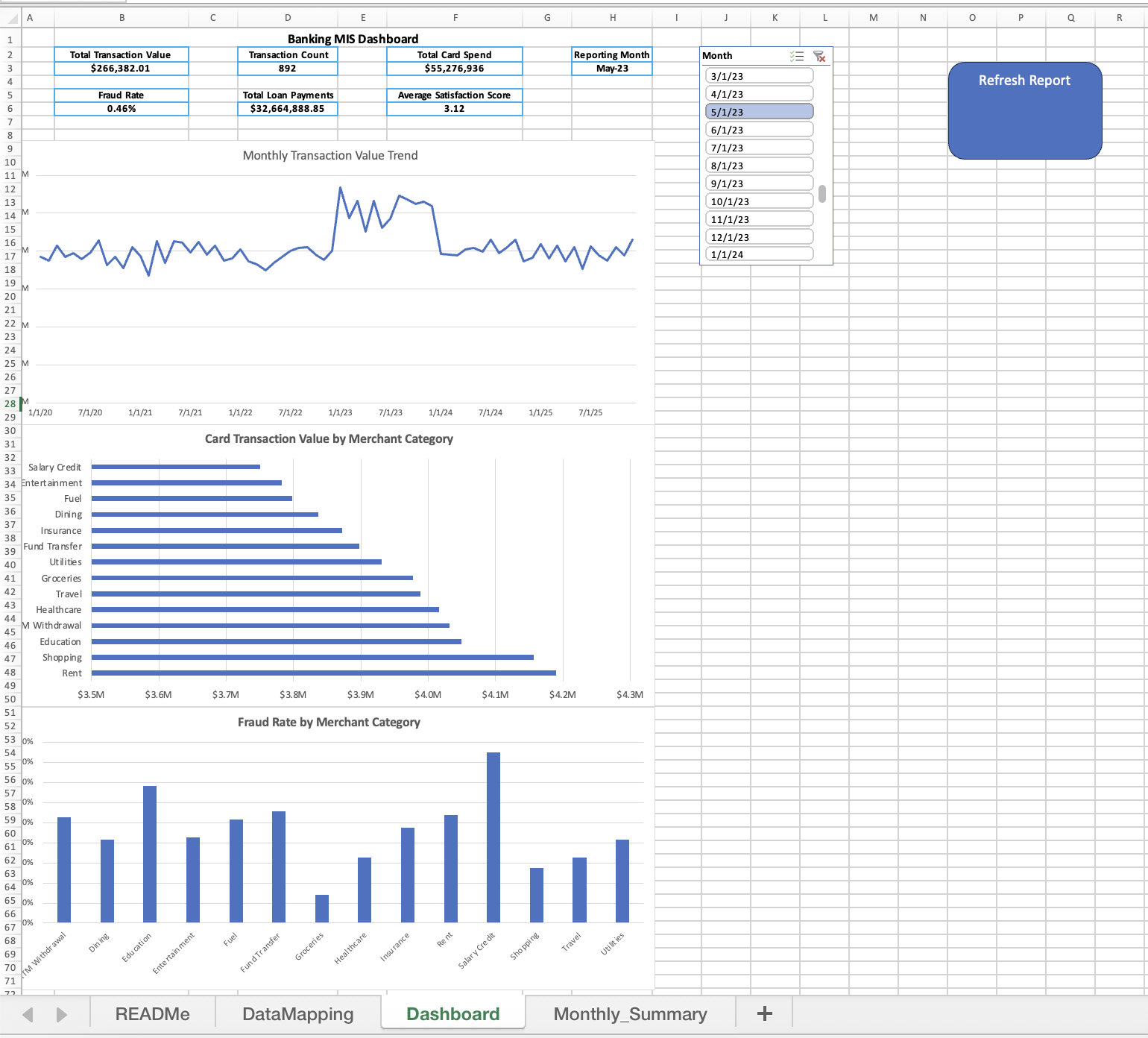
Task: Select row 29 header
Action: pyautogui.click(x=10, y=417)
